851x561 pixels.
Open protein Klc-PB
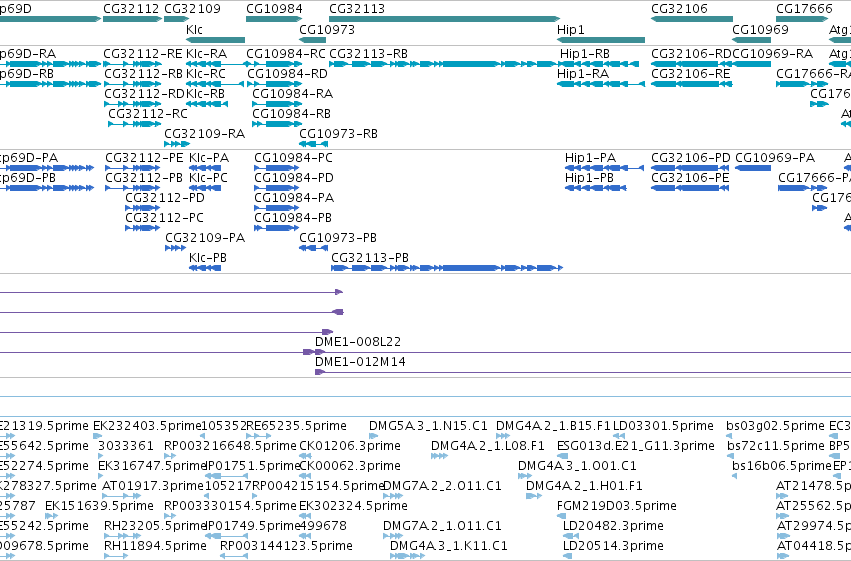click(205, 269)
